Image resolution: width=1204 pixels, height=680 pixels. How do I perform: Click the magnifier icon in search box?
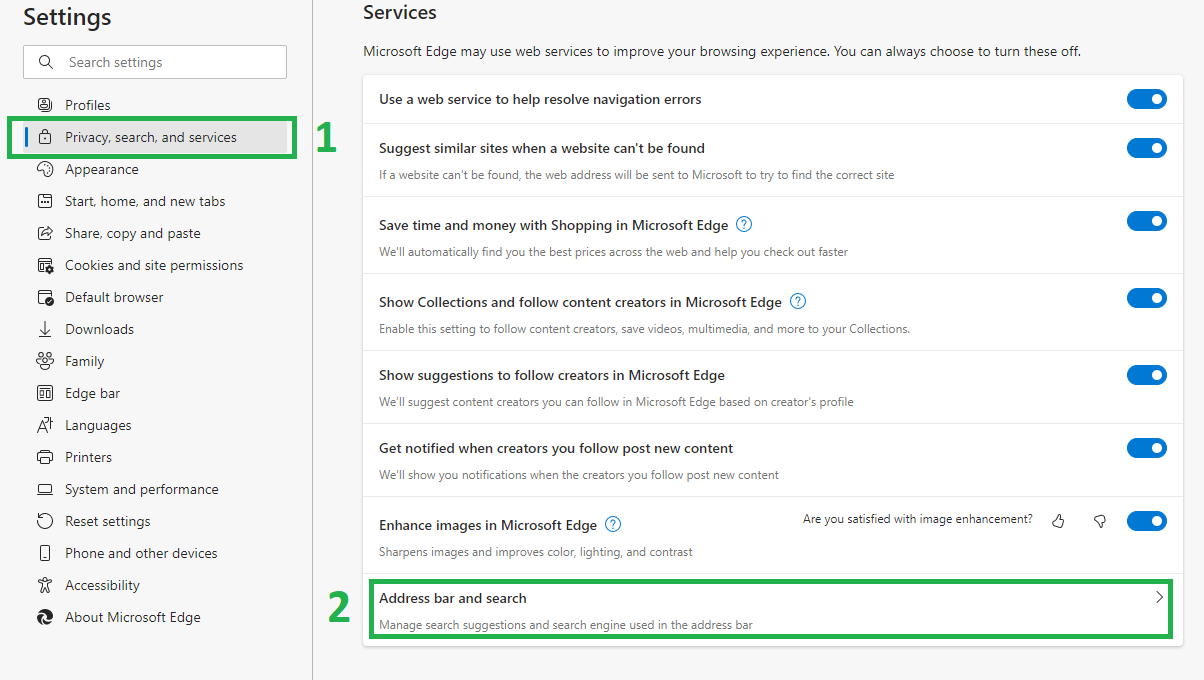[x=46, y=62]
